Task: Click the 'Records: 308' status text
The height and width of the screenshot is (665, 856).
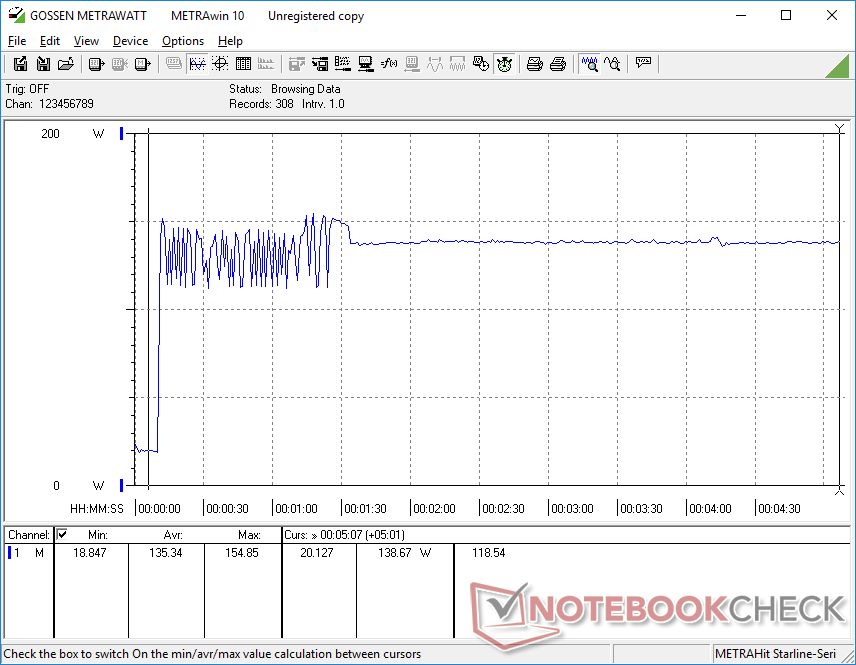Action: click(261, 104)
